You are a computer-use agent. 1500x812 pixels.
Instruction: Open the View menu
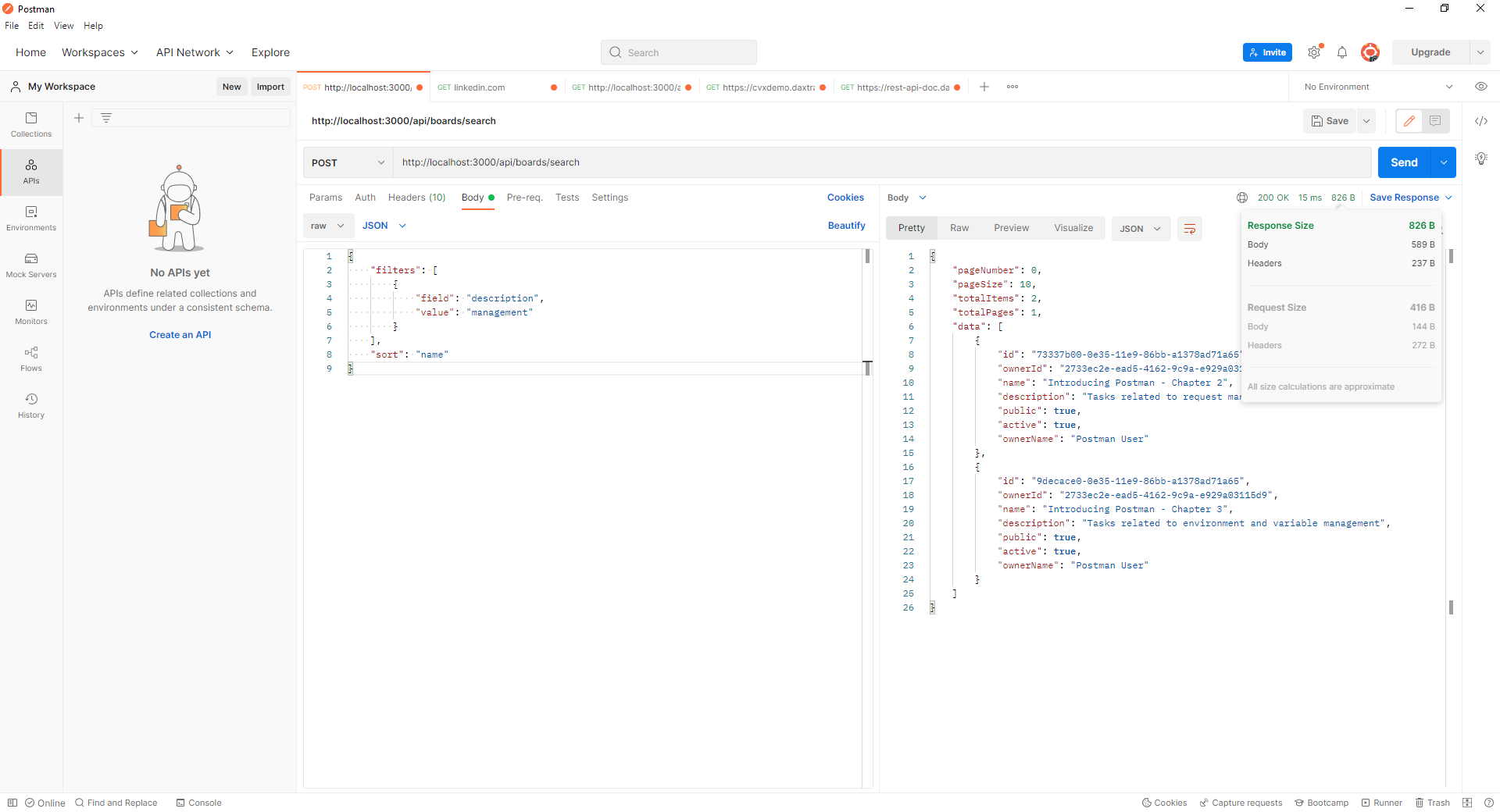(x=63, y=26)
